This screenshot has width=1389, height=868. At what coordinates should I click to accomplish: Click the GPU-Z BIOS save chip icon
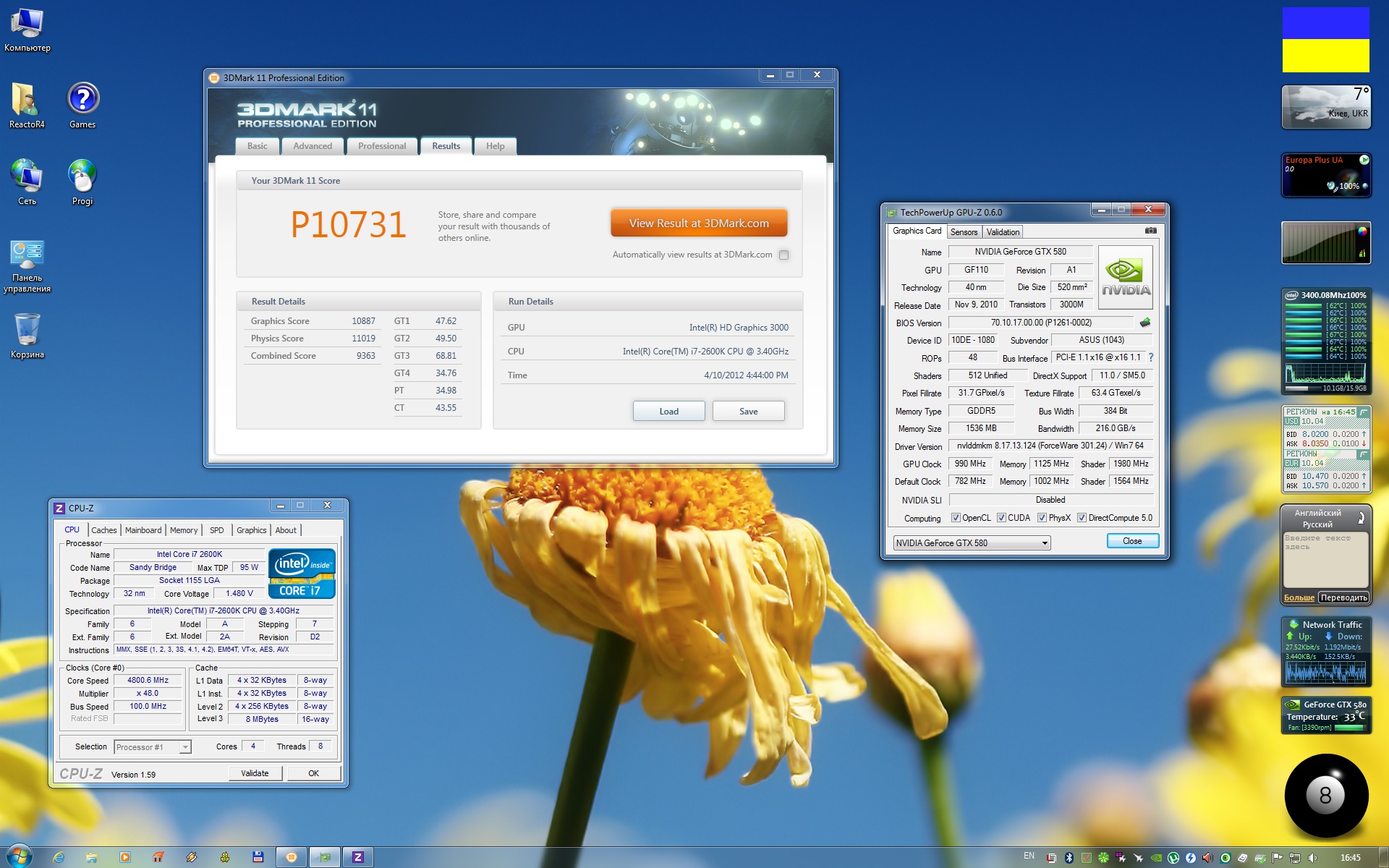[1144, 323]
